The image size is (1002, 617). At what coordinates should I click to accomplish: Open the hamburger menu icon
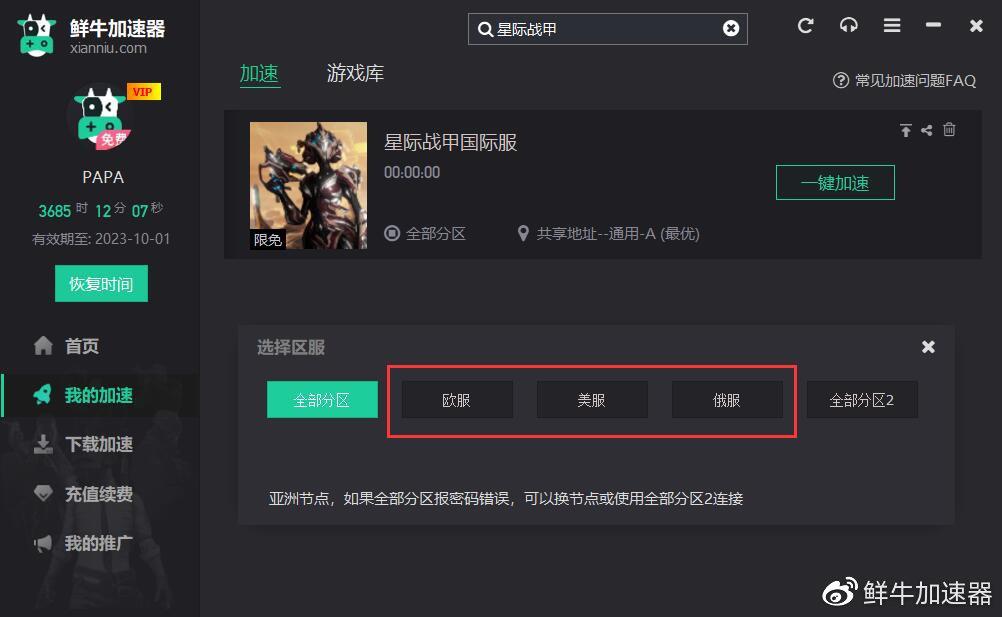[x=892, y=26]
